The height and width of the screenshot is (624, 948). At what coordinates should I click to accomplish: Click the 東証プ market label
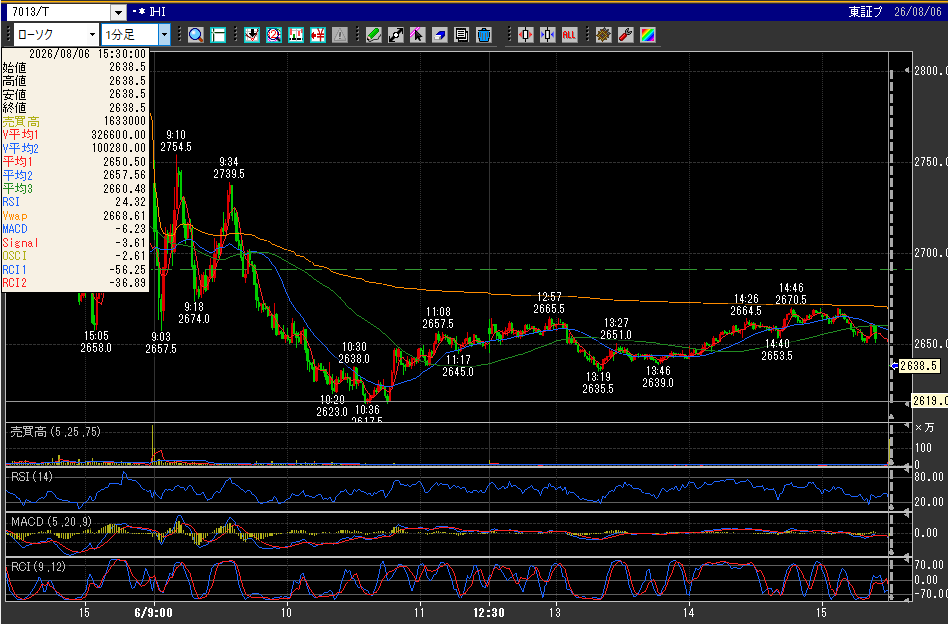[x=866, y=12]
